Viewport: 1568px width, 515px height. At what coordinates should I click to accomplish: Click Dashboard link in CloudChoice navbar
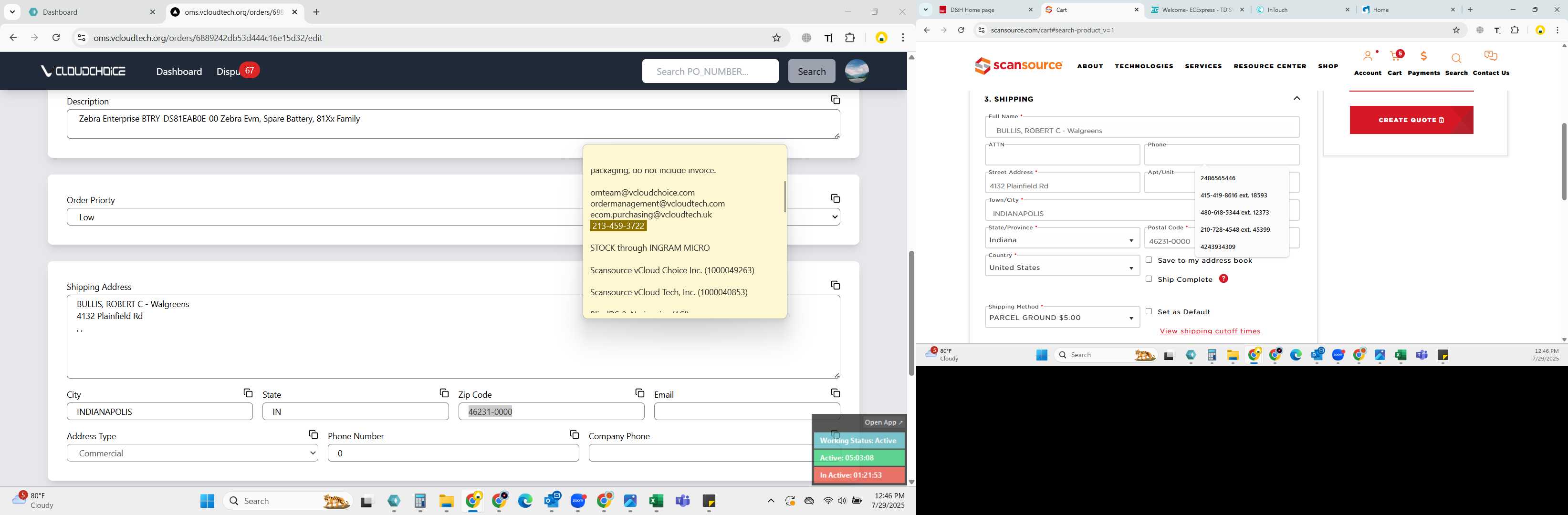click(x=179, y=71)
